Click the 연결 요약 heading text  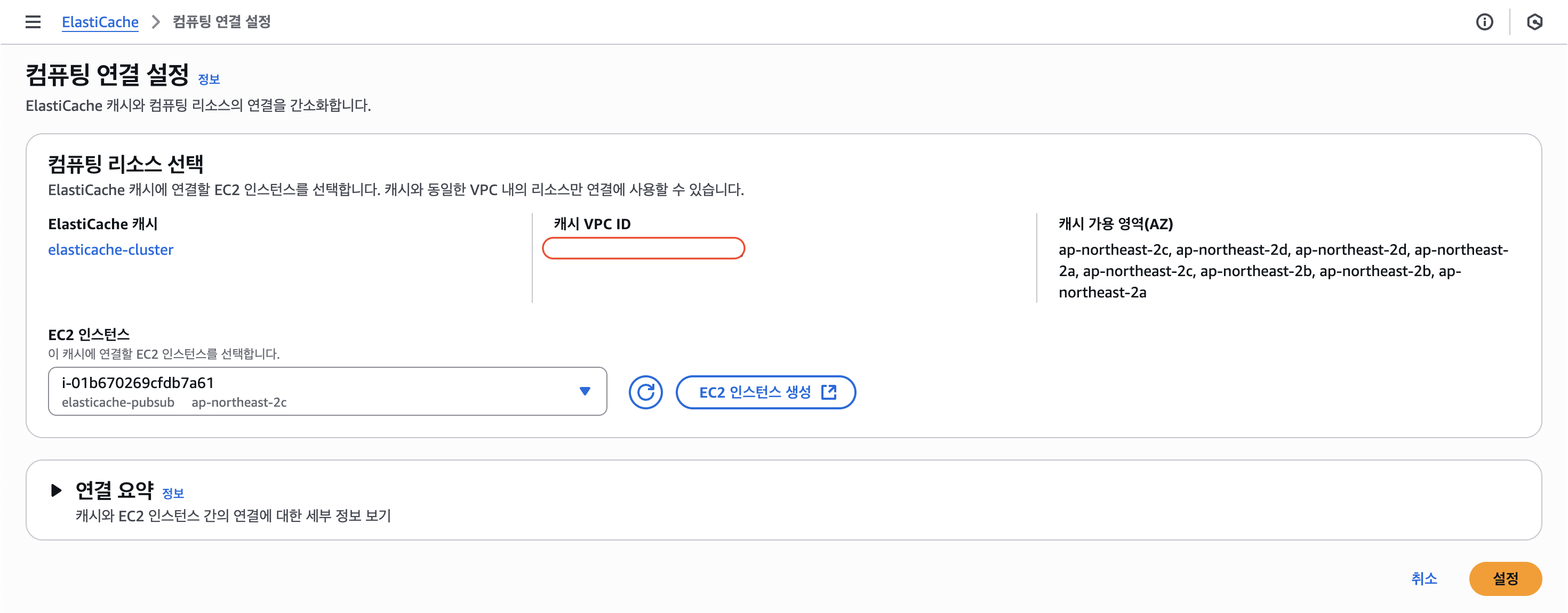click(x=115, y=490)
